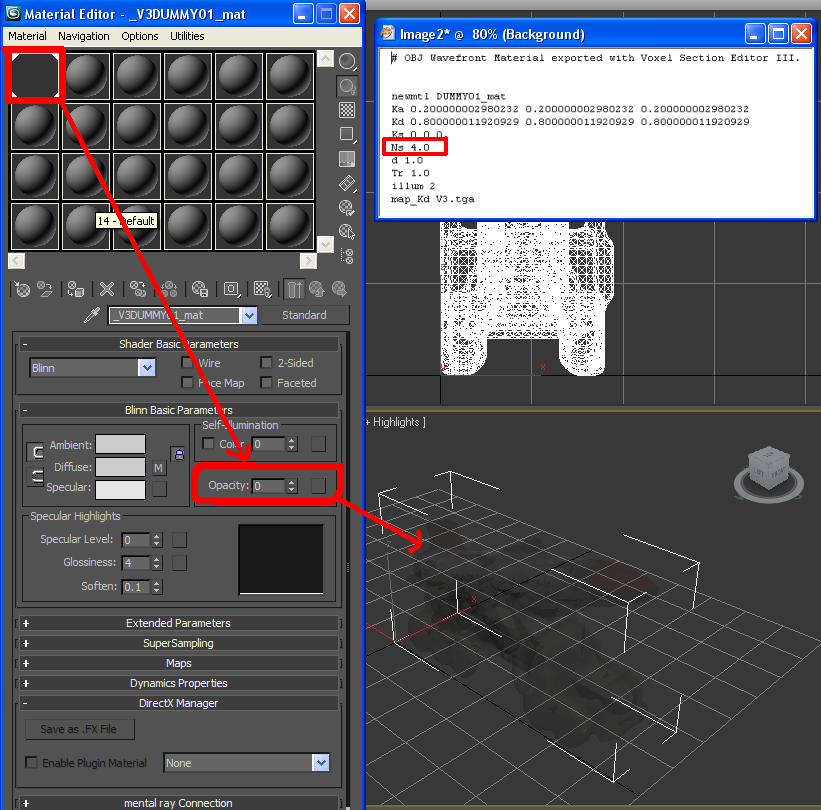This screenshot has width=821, height=810.
Task: Open the Utilities menu
Action: pos(187,36)
